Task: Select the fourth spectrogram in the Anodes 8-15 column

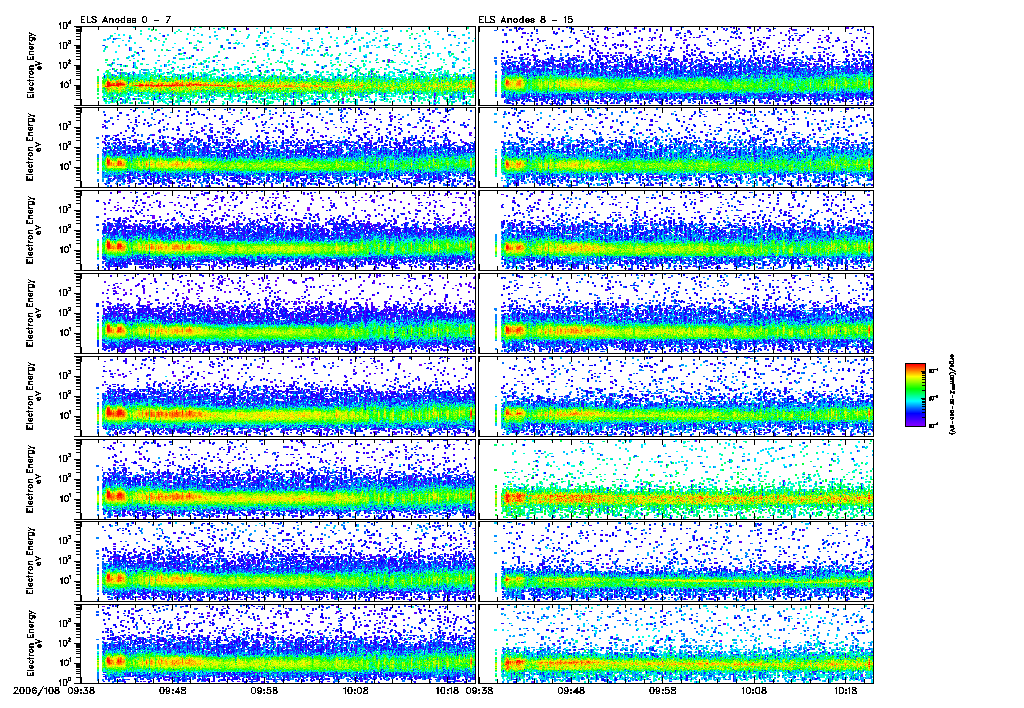Action: [676, 314]
